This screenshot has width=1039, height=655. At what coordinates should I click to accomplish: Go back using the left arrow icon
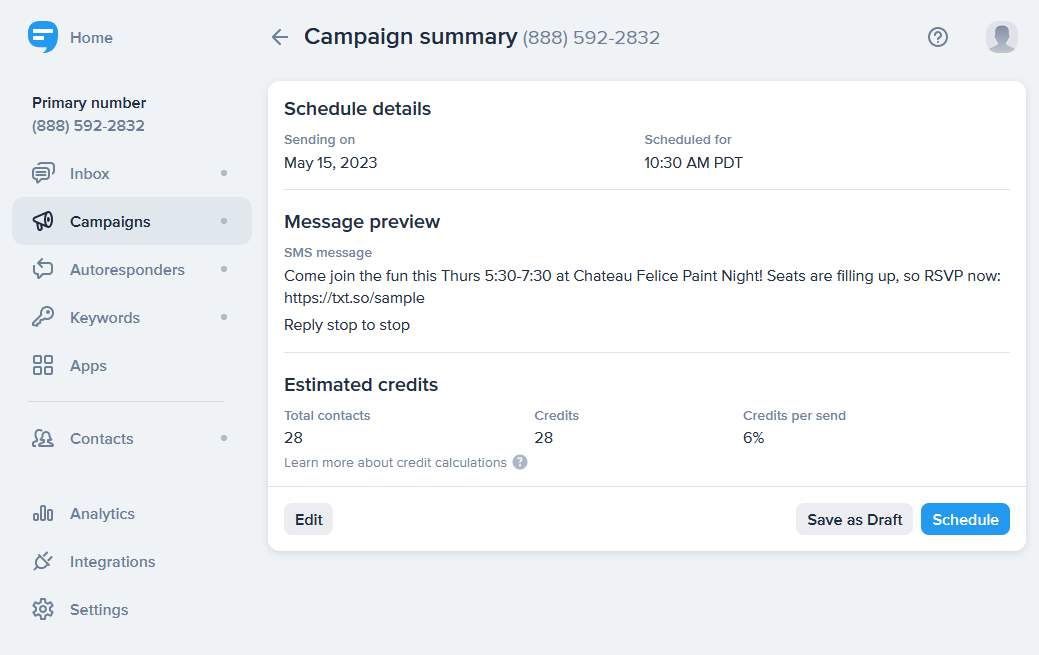280,37
